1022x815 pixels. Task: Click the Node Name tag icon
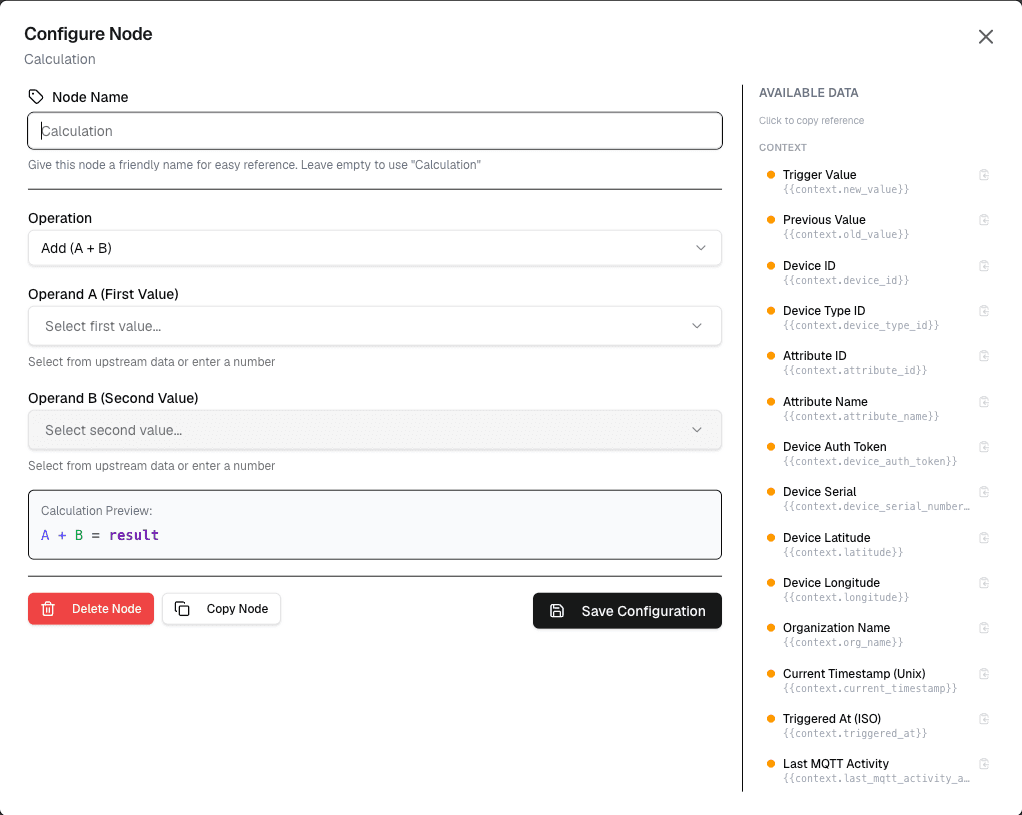(x=36, y=97)
